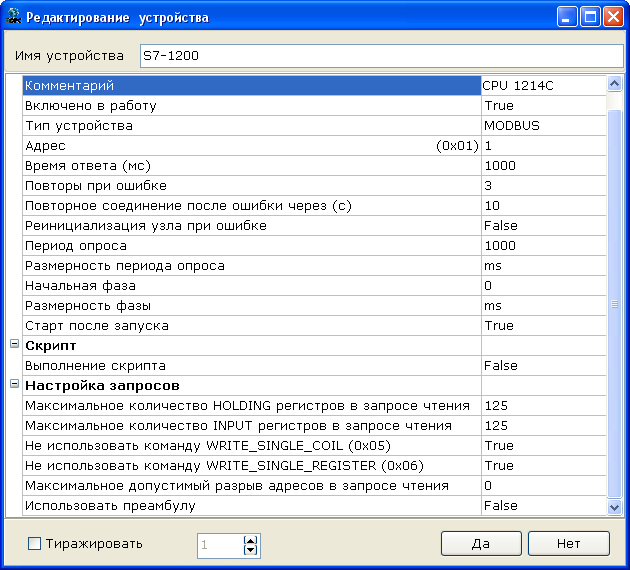The image size is (630, 570).
Task: Increment the Тиражировать counter up arrow
Action: [250, 540]
